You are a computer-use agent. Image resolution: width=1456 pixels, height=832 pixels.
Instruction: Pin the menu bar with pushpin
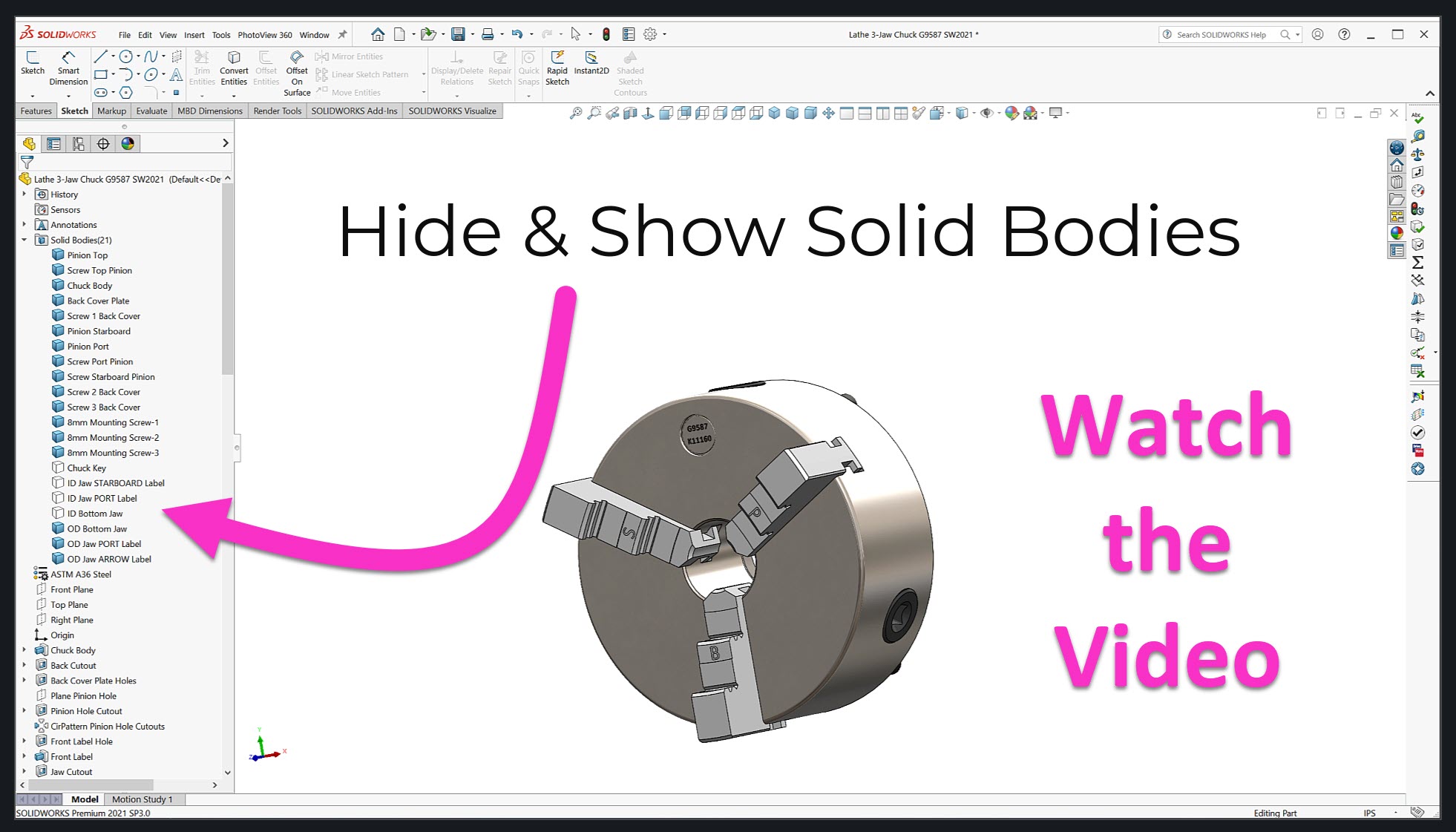click(x=342, y=34)
